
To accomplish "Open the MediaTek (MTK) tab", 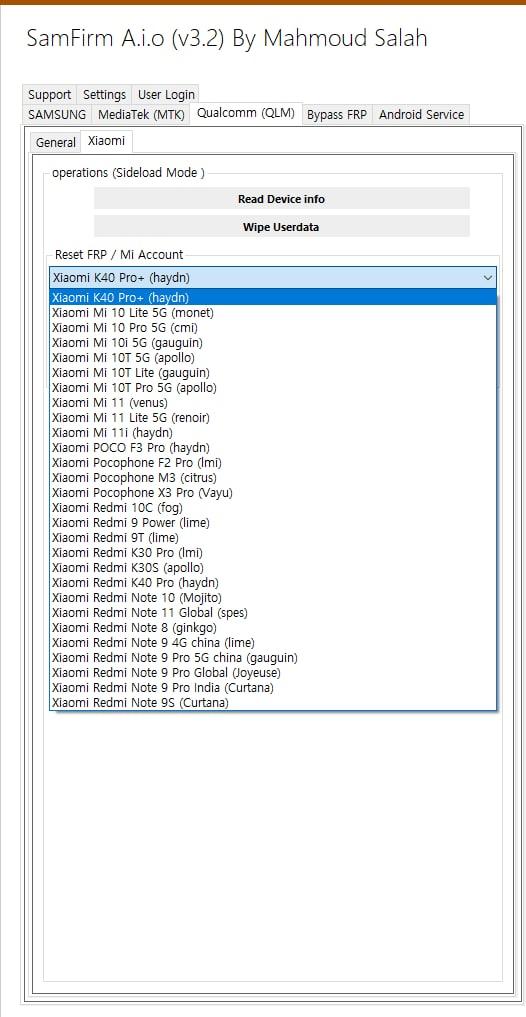I will (x=141, y=115).
